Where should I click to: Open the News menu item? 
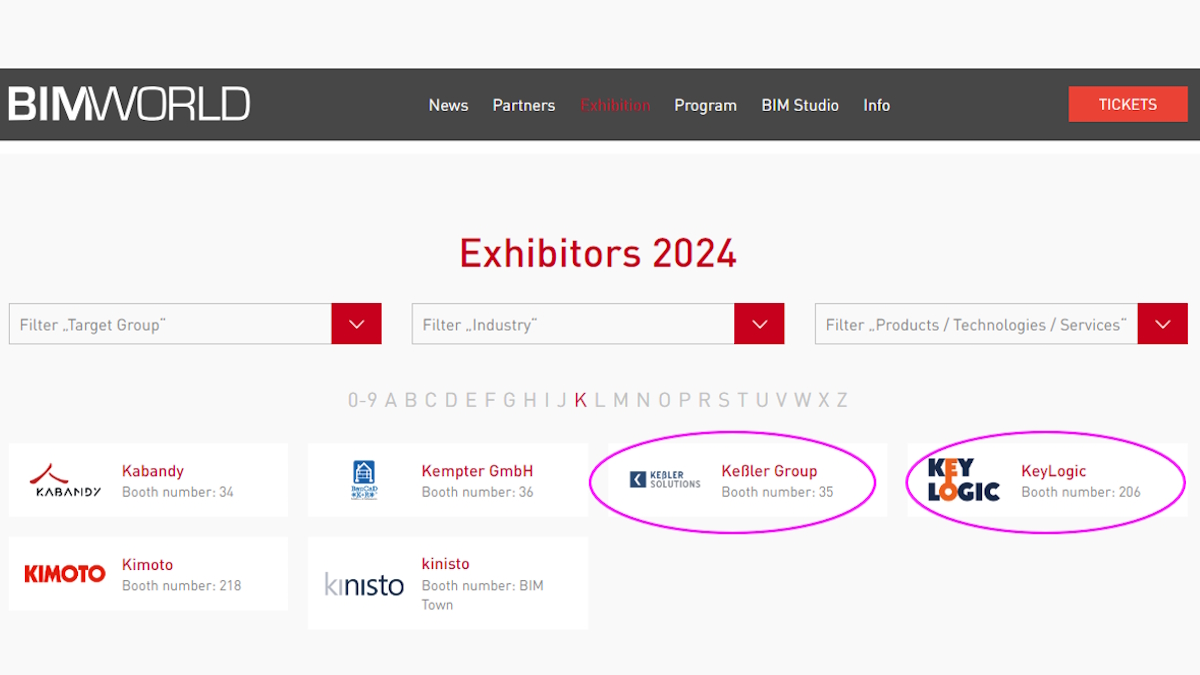click(x=448, y=105)
